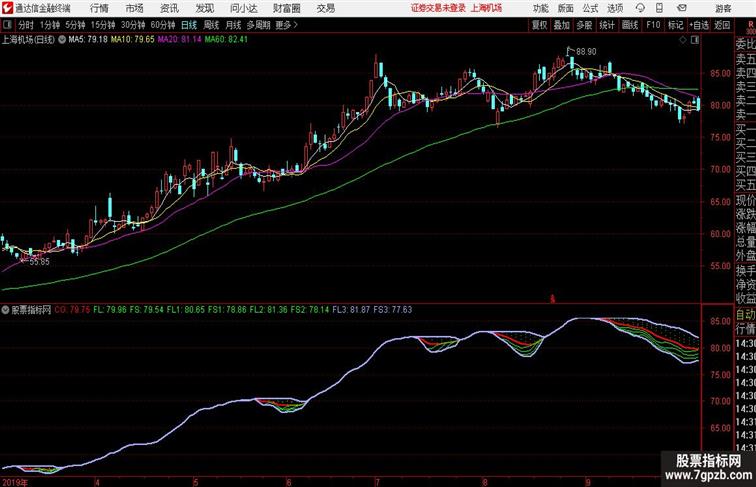The height and width of the screenshot is (487, 756).
Task: Switch to 分时 period tab
Action: (26, 25)
